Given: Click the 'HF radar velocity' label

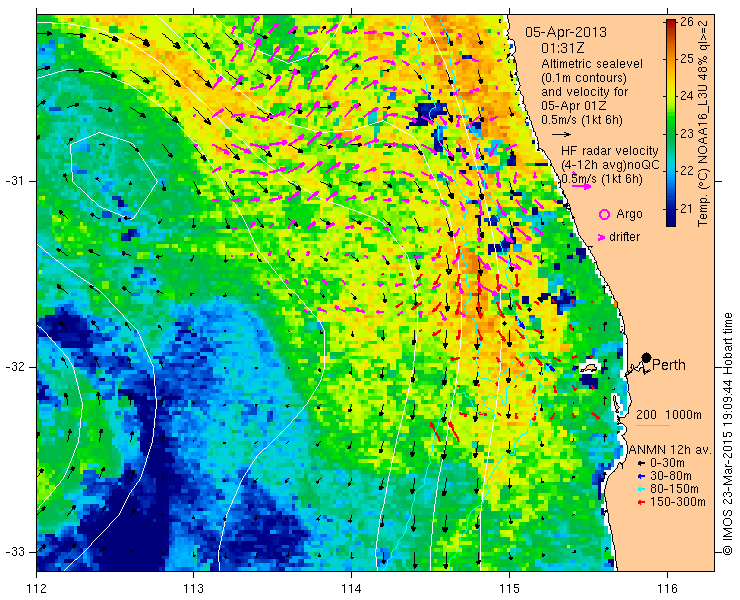Looking at the screenshot, I should pos(610,151).
